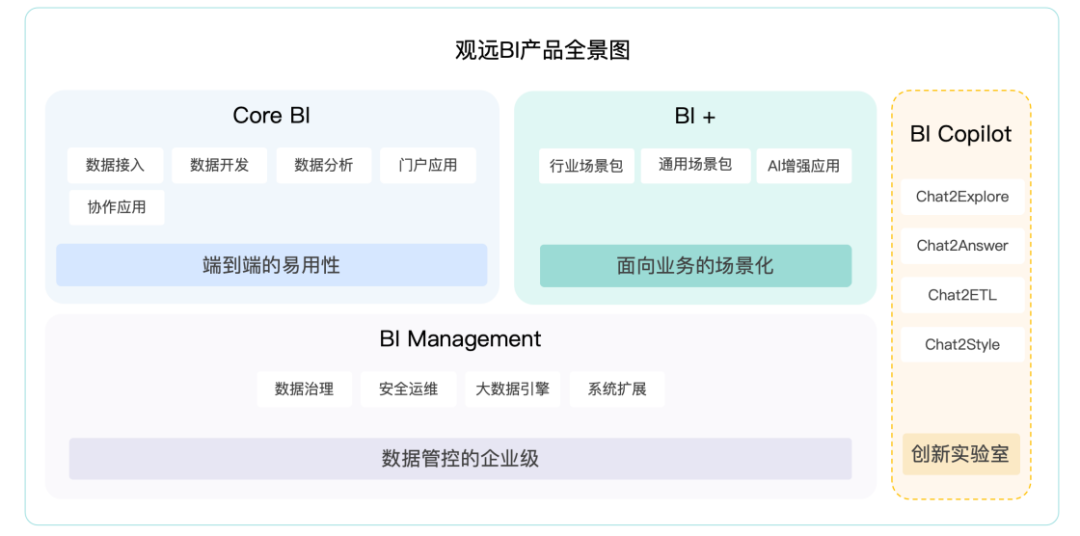Select the 通用场景包 box
Image resolution: width=1080 pixels, height=536 pixels.
(x=695, y=165)
